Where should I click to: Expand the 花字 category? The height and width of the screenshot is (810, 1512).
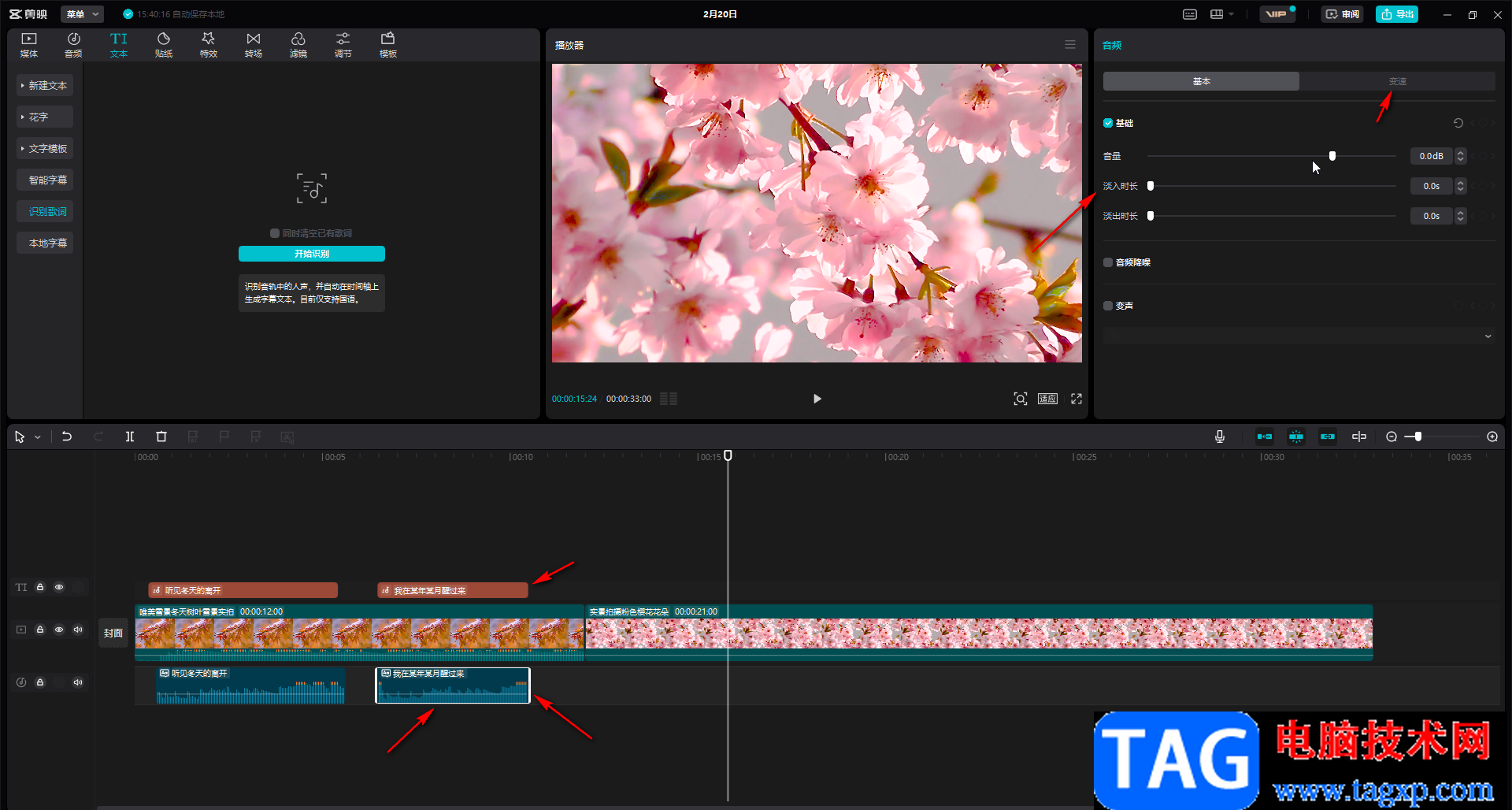(45, 117)
